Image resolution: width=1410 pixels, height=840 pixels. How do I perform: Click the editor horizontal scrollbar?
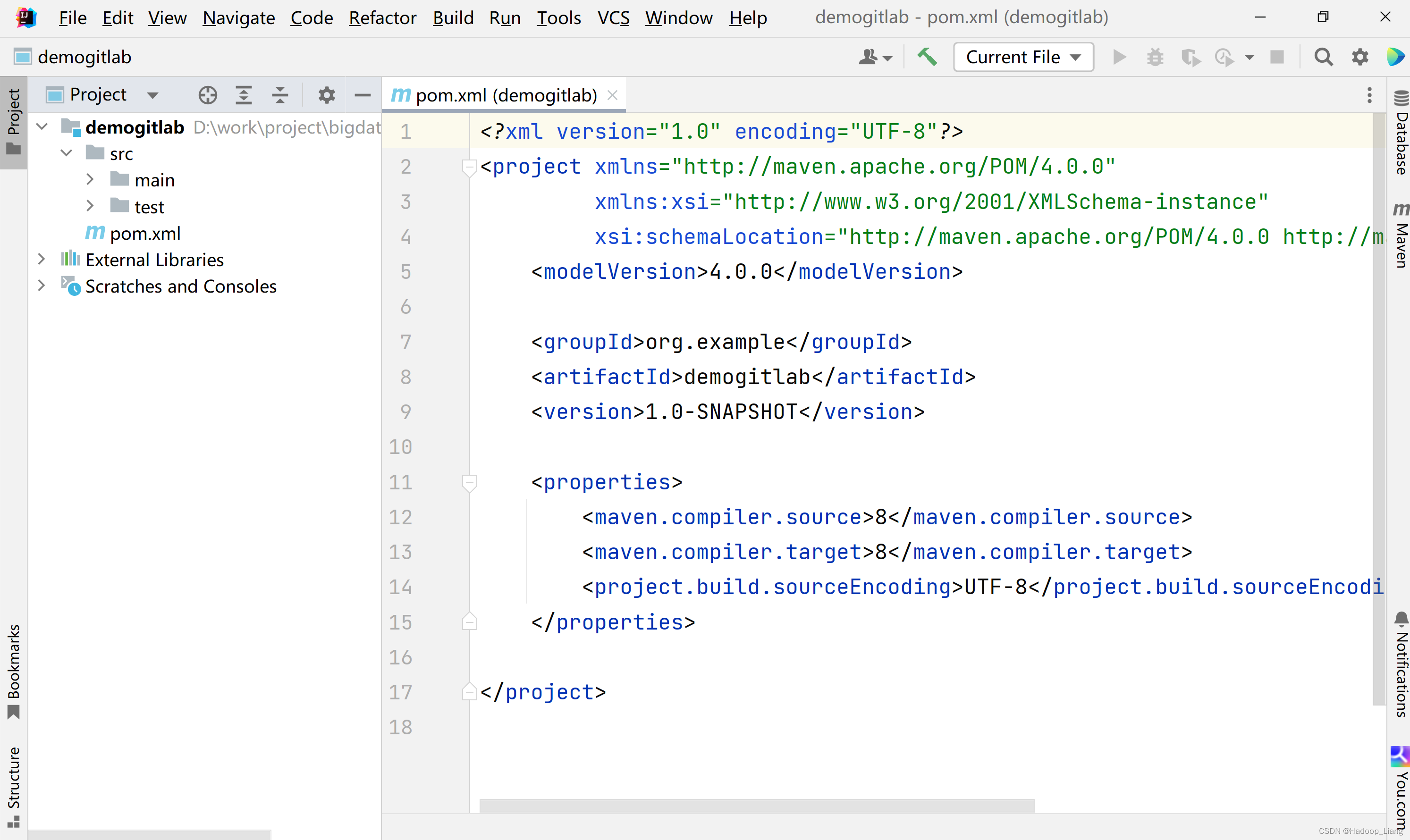click(756, 806)
